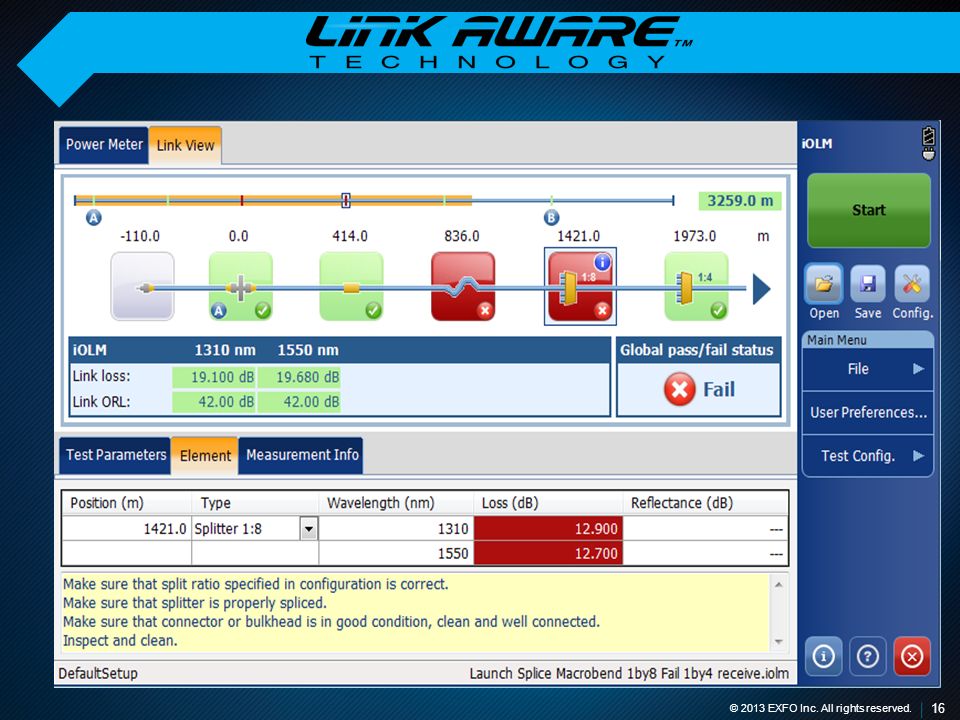Click the Position (m) column header

(x=127, y=503)
